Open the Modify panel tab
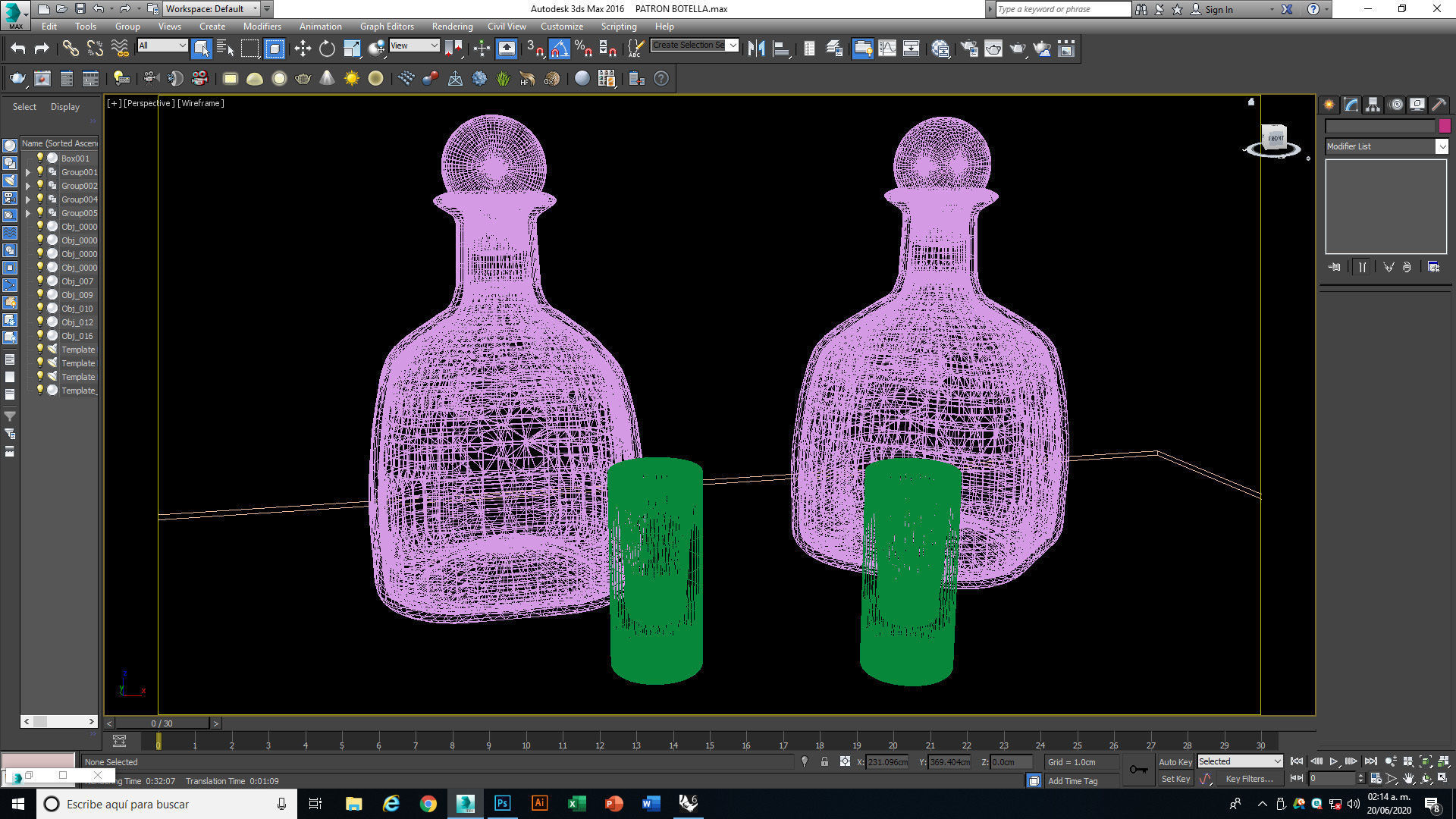 pyautogui.click(x=1351, y=105)
